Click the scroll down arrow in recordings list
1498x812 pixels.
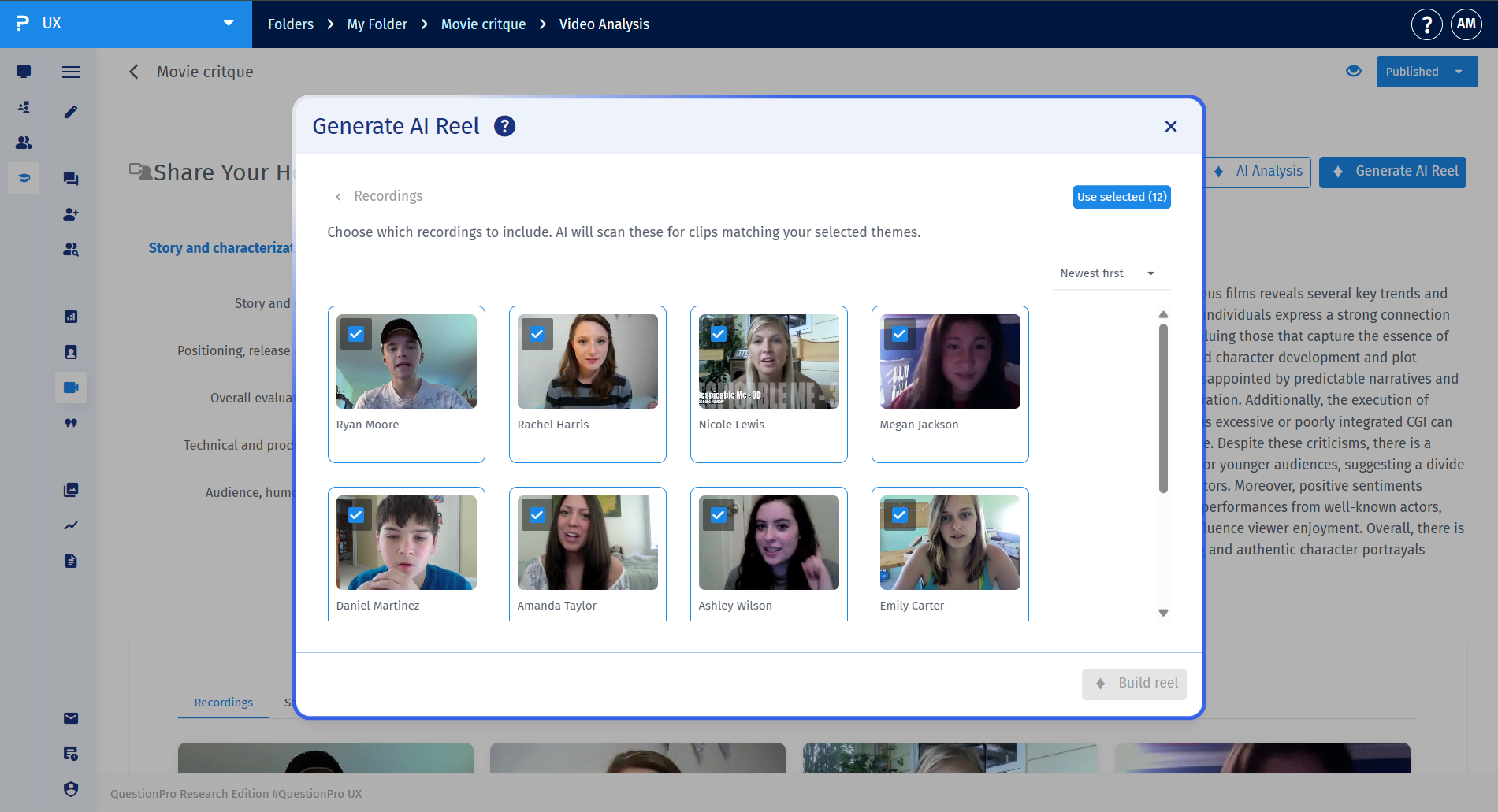[x=1163, y=613]
